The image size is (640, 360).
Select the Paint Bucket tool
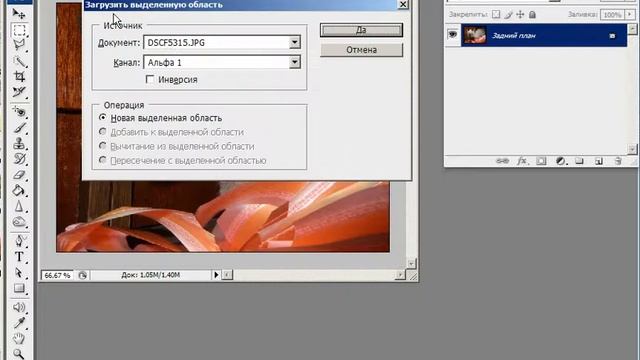pyautogui.click(x=19, y=191)
